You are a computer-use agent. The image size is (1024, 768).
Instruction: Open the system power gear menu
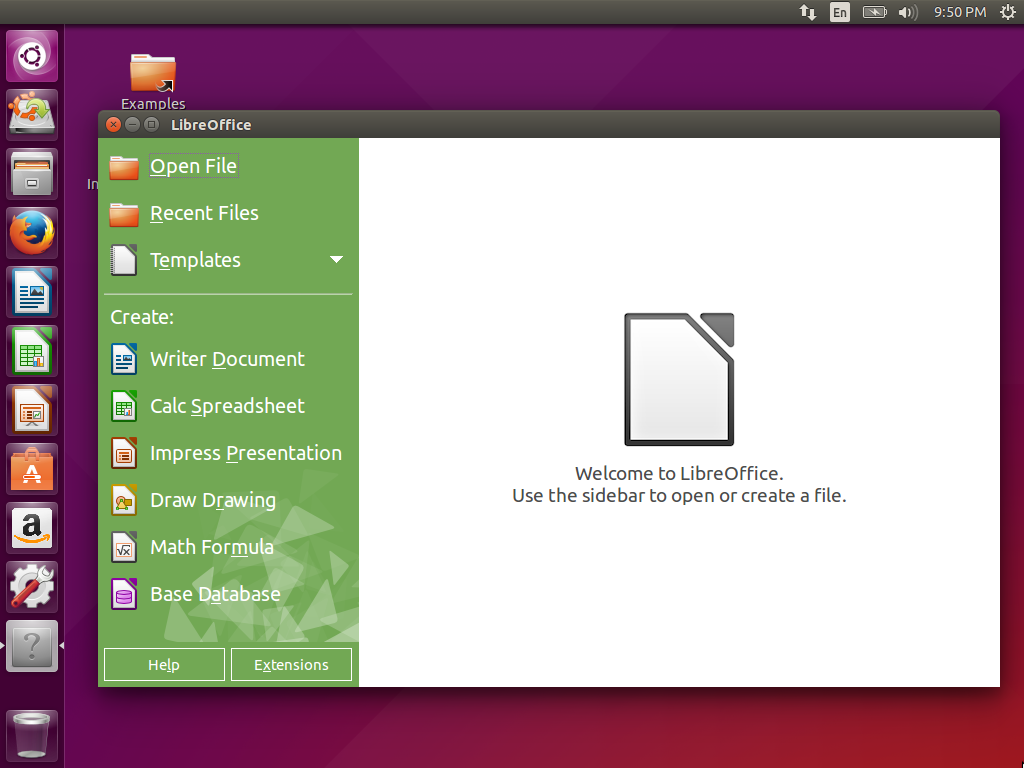[1008, 12]
